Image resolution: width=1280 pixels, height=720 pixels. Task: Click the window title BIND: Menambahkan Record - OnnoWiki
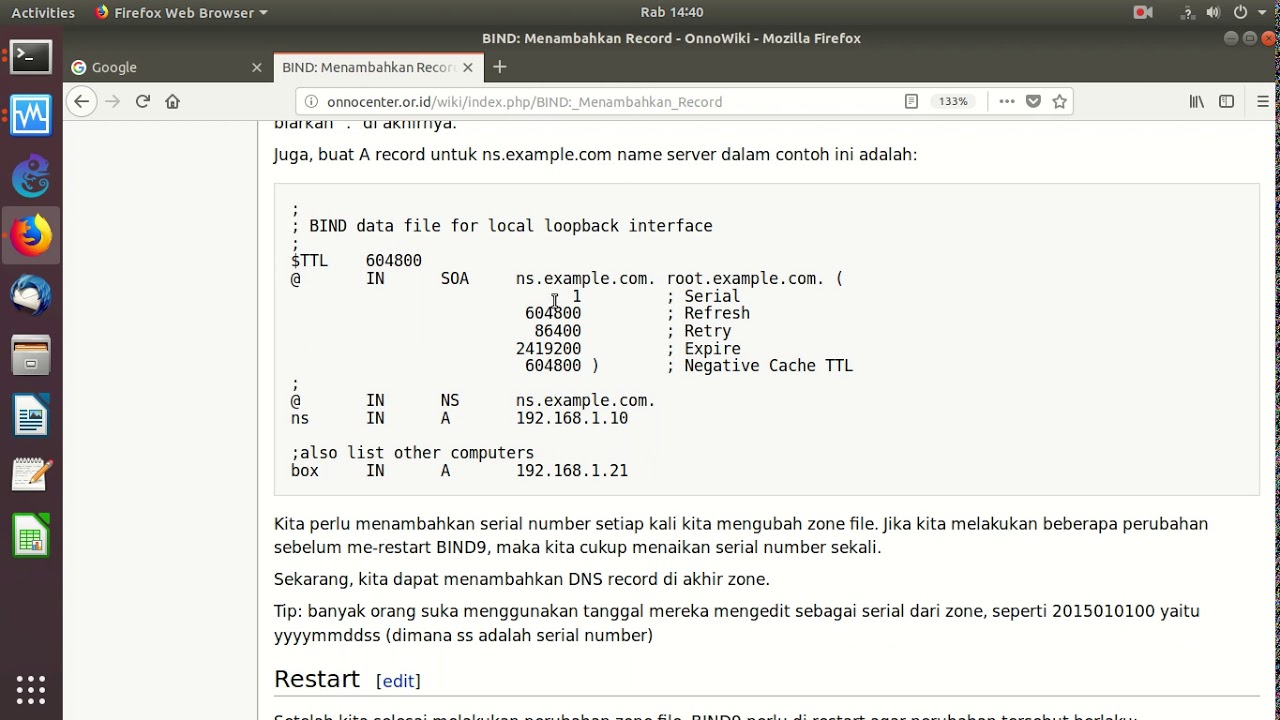[x=671, y=38]
